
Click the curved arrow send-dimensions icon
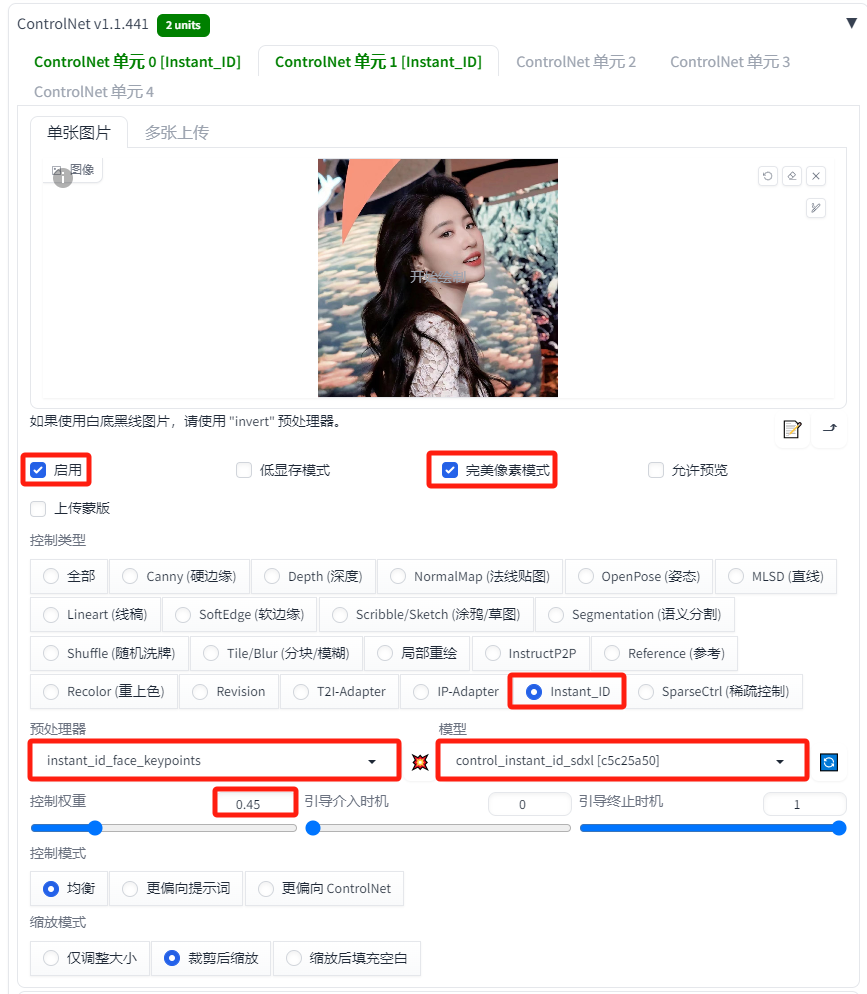(x=830, y=429)
